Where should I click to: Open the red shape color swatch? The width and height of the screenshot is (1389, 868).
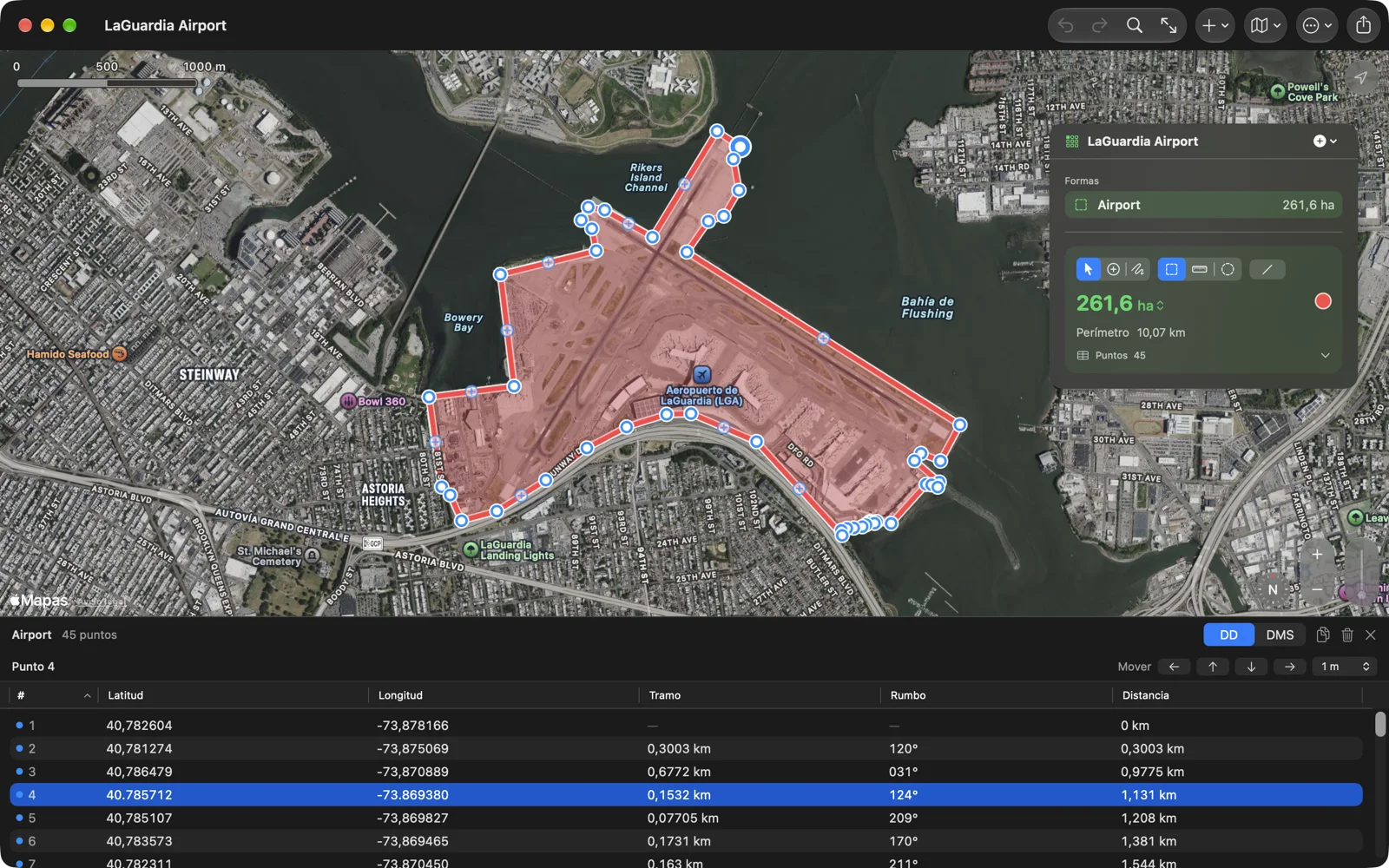(1322, 301)
